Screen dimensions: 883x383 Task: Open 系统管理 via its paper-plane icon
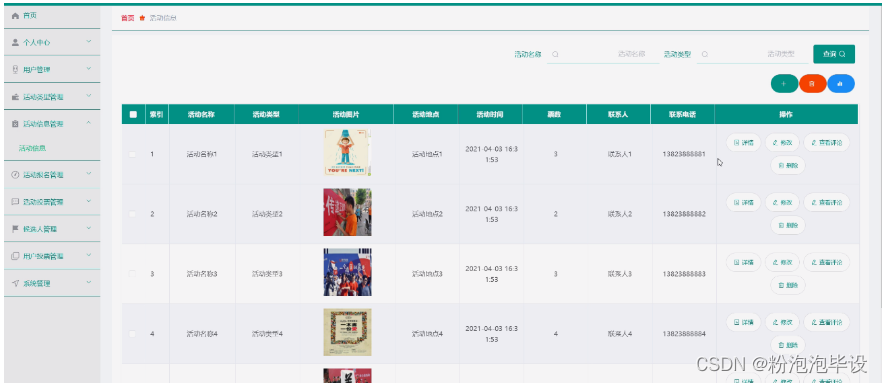point(15,283)
